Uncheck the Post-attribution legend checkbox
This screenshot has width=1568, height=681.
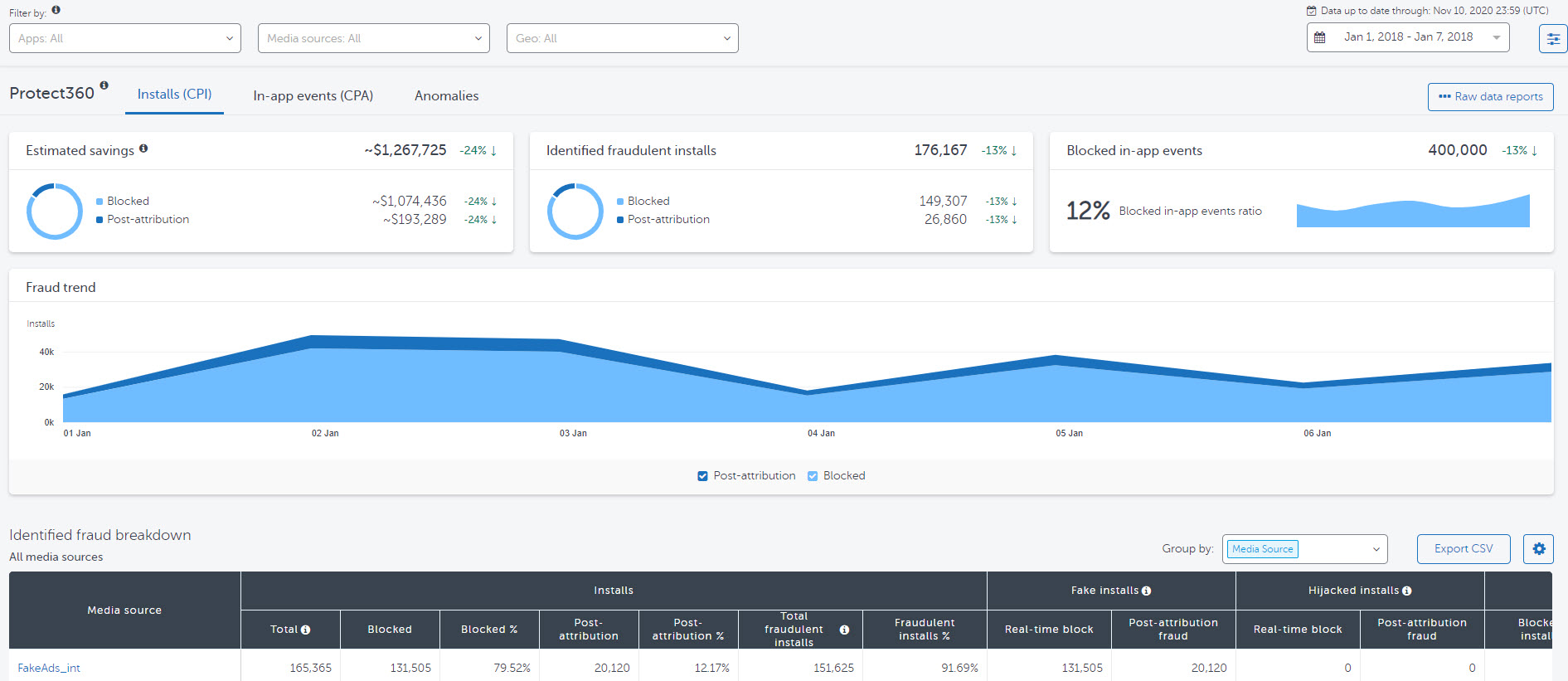tap(702, 476)
